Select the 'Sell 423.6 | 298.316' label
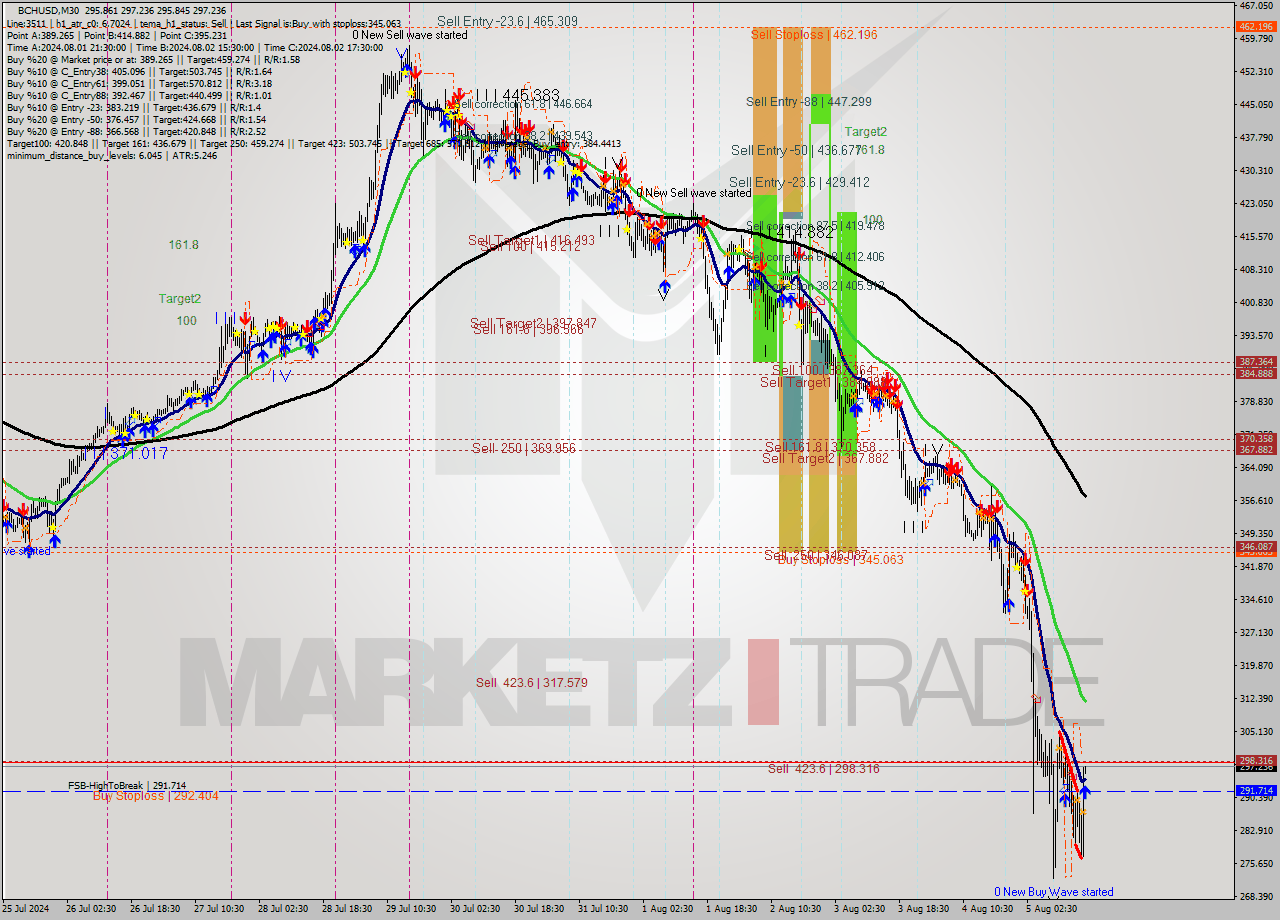Screen dimensions: 1280x920 click(x=824, y=768)
